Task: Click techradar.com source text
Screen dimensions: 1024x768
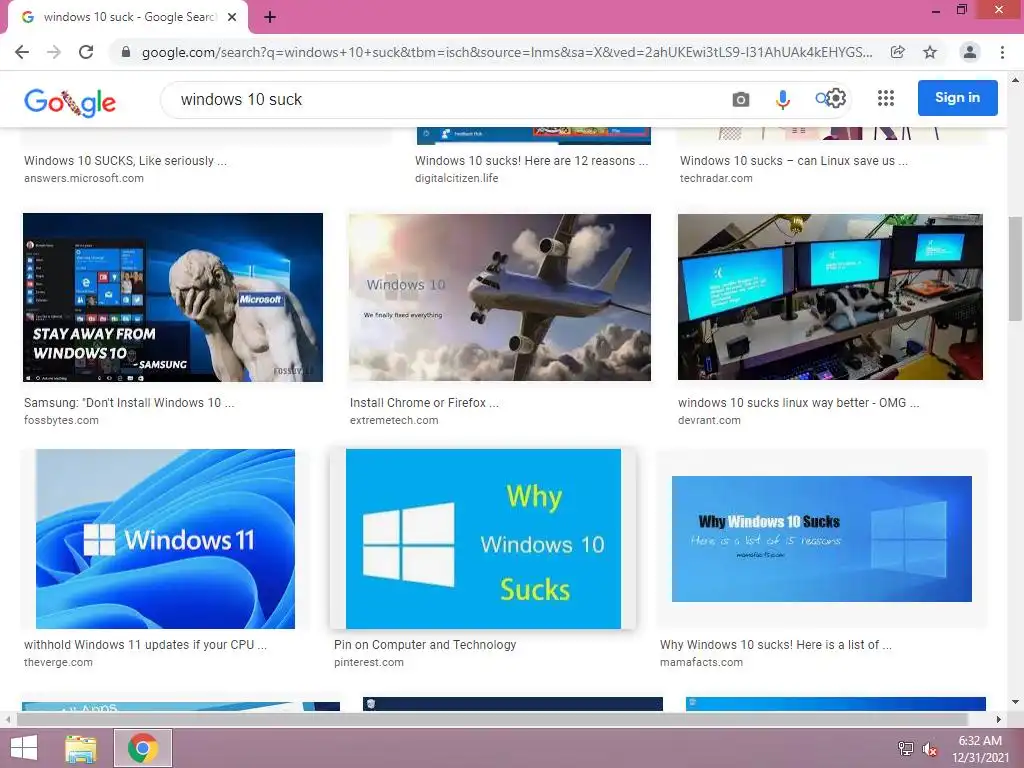Action: (716, 178)
